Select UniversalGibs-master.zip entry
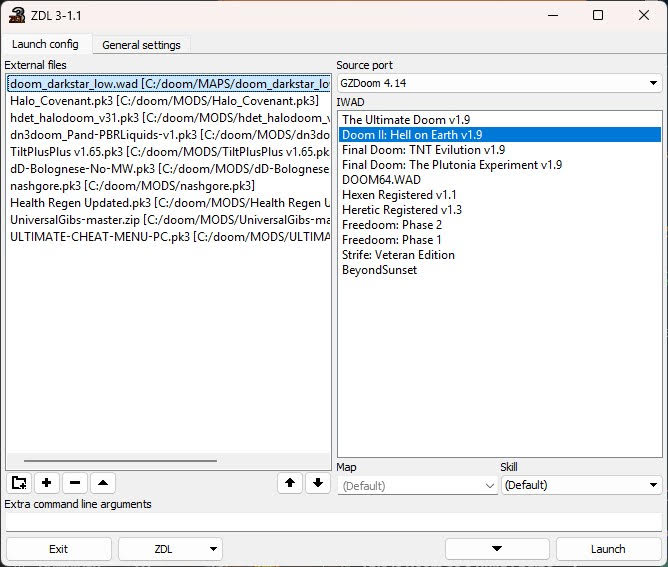Viewport: 668px width, 567px height. [x=169, y=220]
